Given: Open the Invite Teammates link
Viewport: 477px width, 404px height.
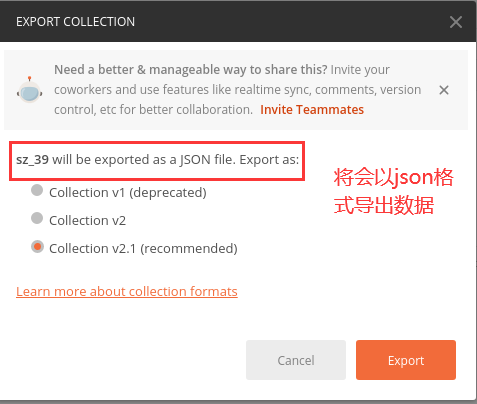Looking at the screenshot, I should click(312, 110).
